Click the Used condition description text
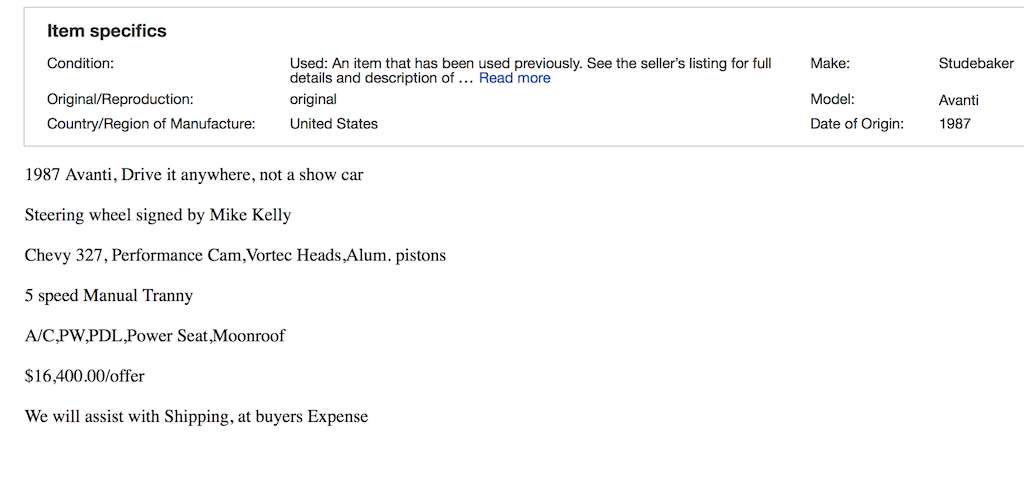The height and width of the screenshot is (487, 1024). click(530, 64)
